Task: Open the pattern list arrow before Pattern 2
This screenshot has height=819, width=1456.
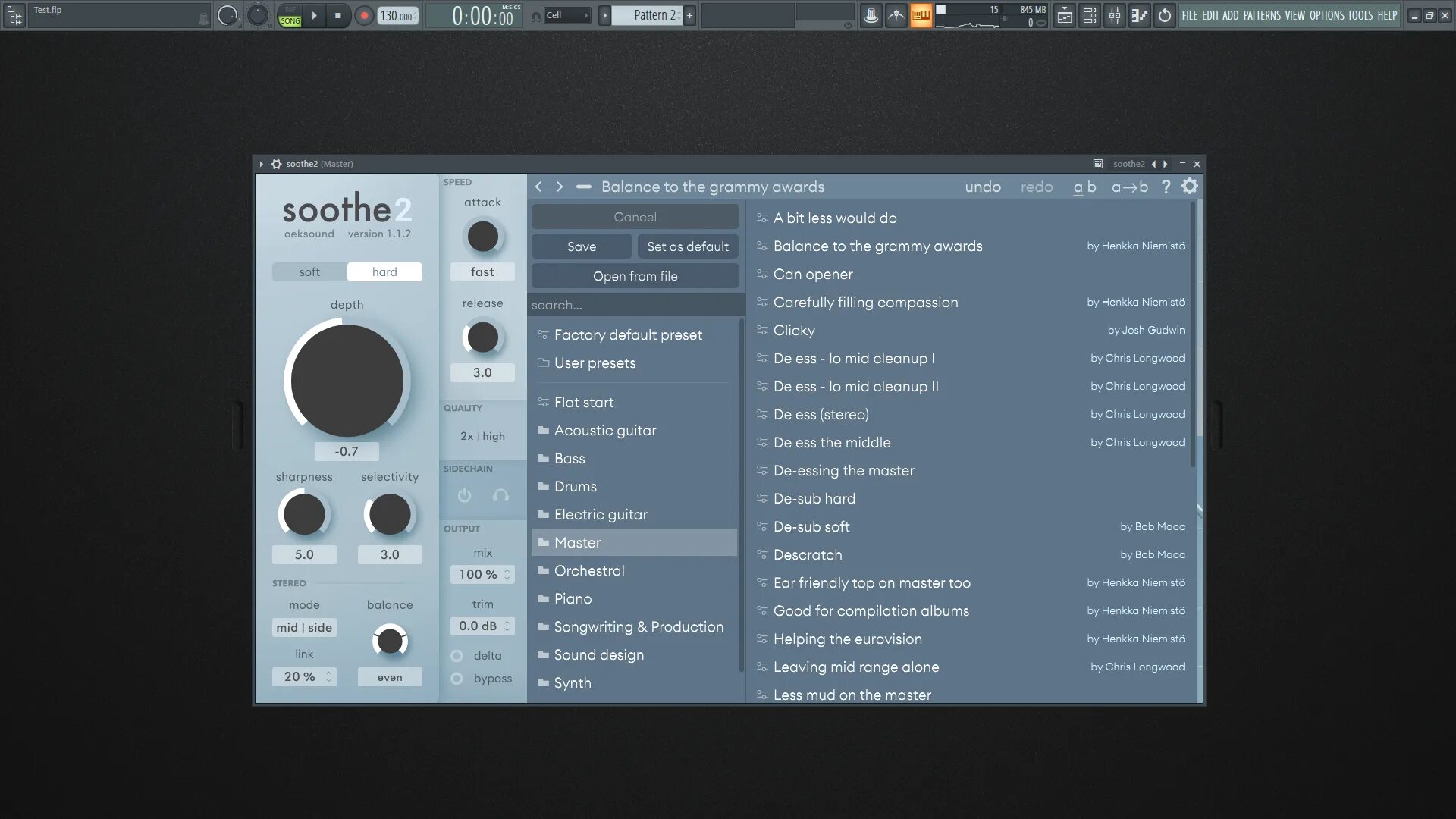Action: tap(604, 15)
